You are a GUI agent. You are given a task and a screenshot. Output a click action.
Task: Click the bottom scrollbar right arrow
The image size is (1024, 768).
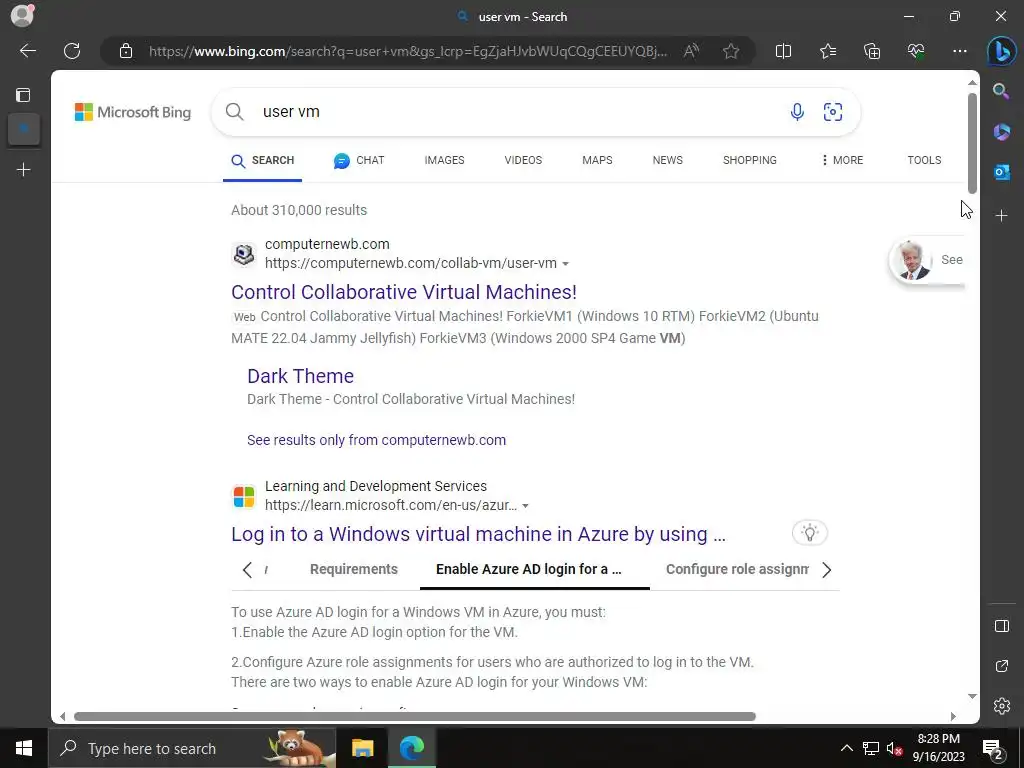coord(953,716)
